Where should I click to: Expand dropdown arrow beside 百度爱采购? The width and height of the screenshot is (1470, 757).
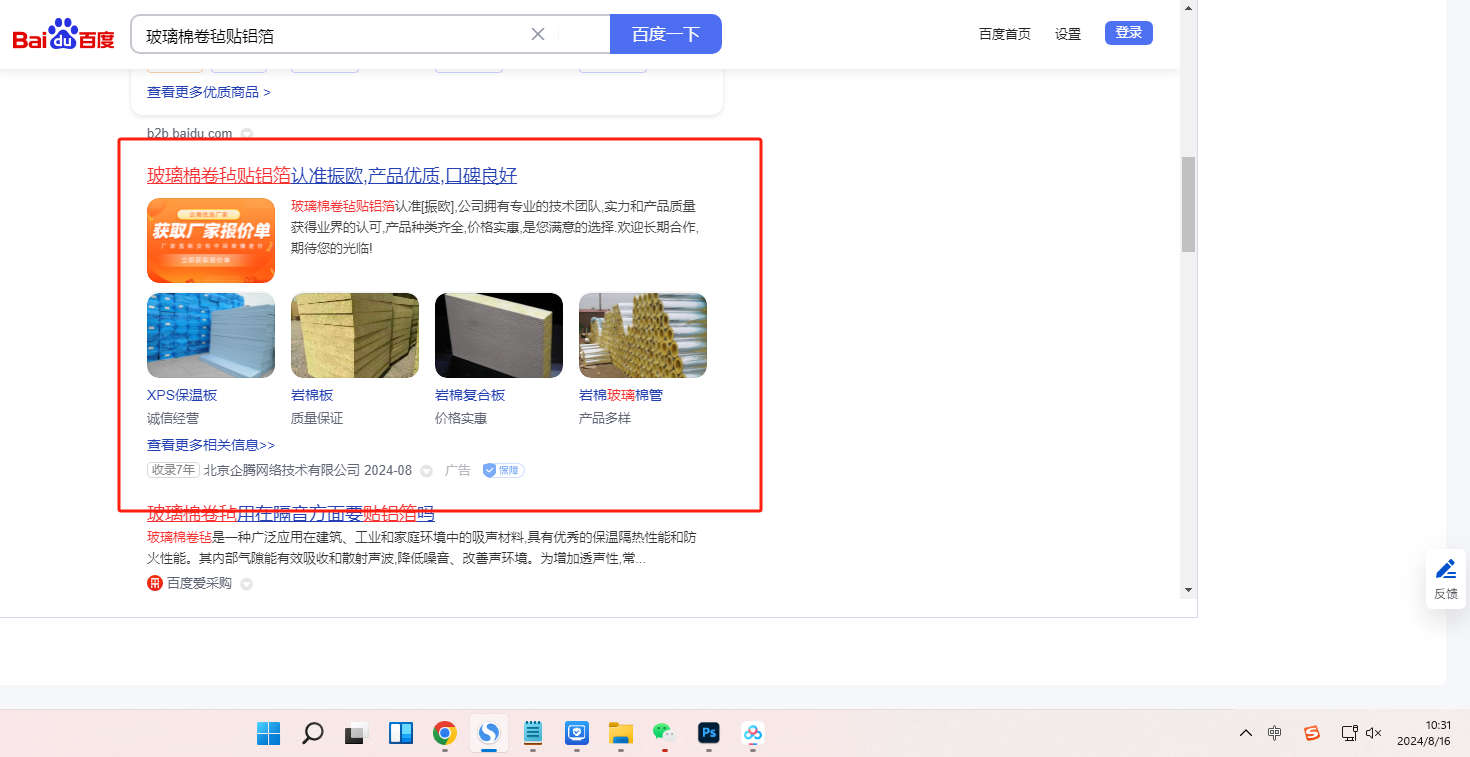[246, 584]
